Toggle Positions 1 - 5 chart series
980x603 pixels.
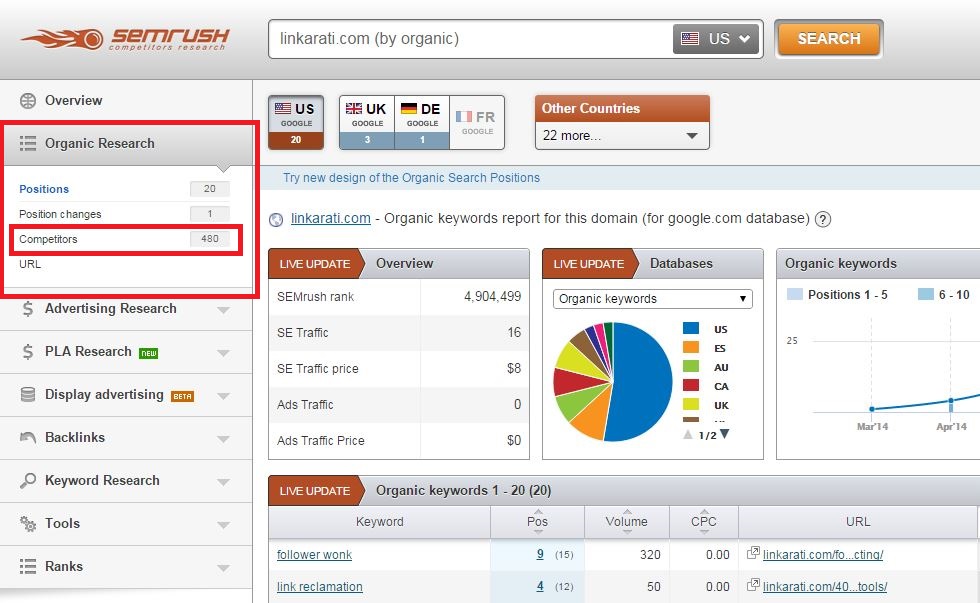pyautogui.click(x=837, y=294)
